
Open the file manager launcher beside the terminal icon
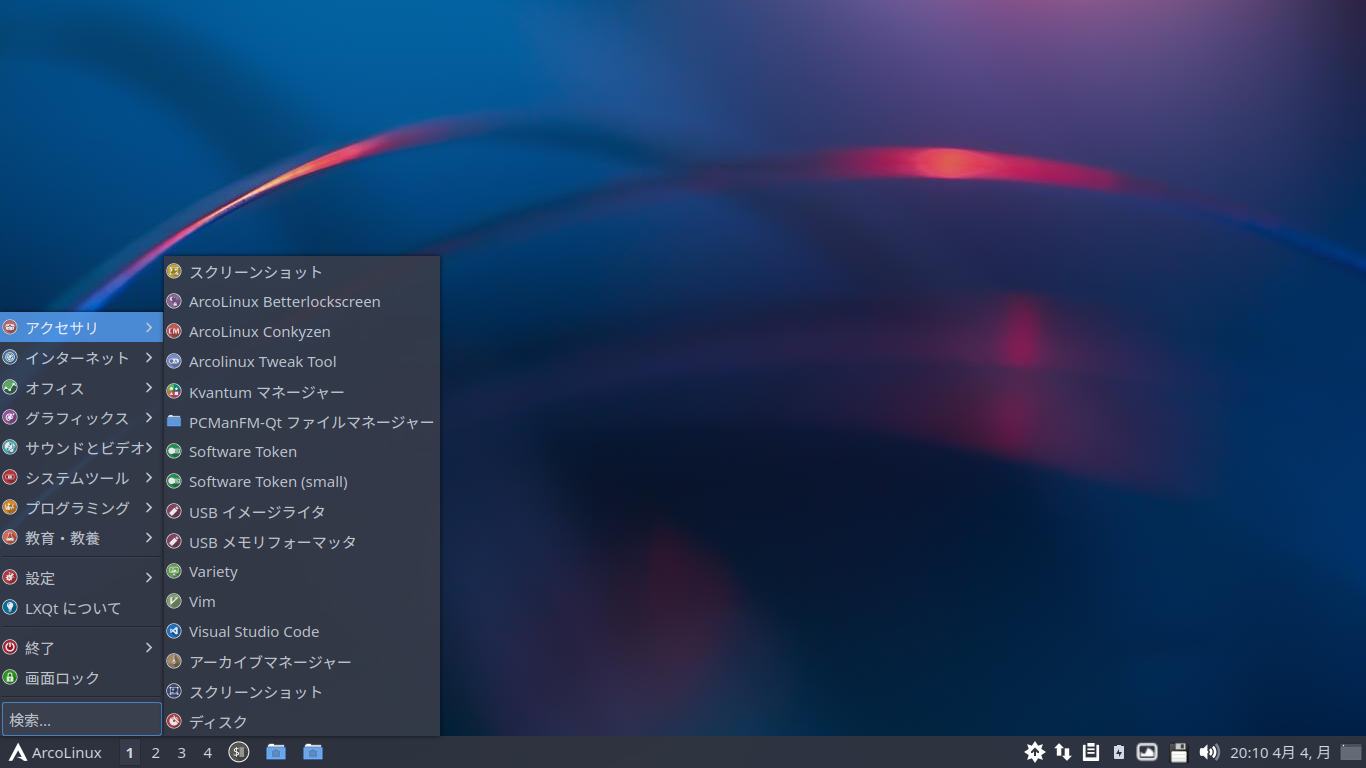(276, 752)
